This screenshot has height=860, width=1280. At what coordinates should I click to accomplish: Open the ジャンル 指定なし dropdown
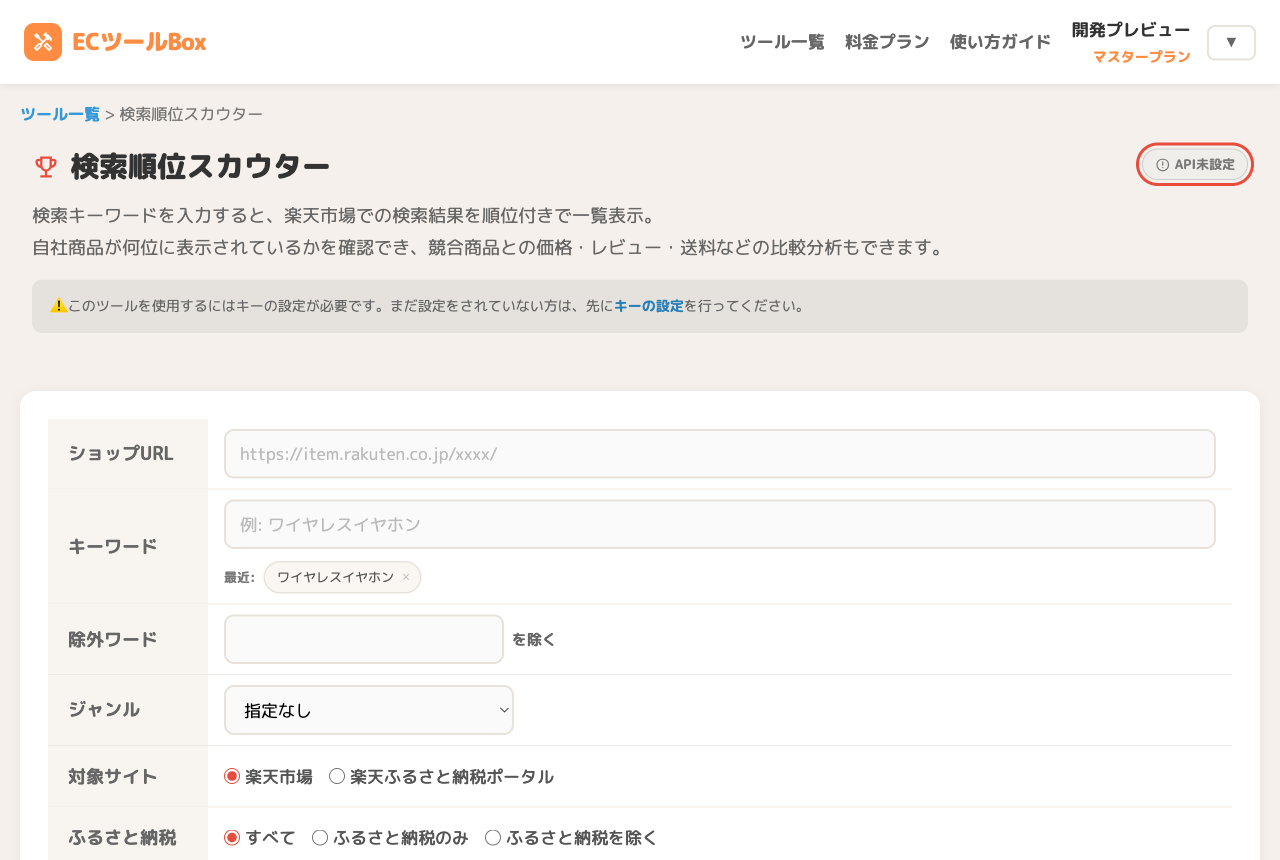click(x=369, y=710)
